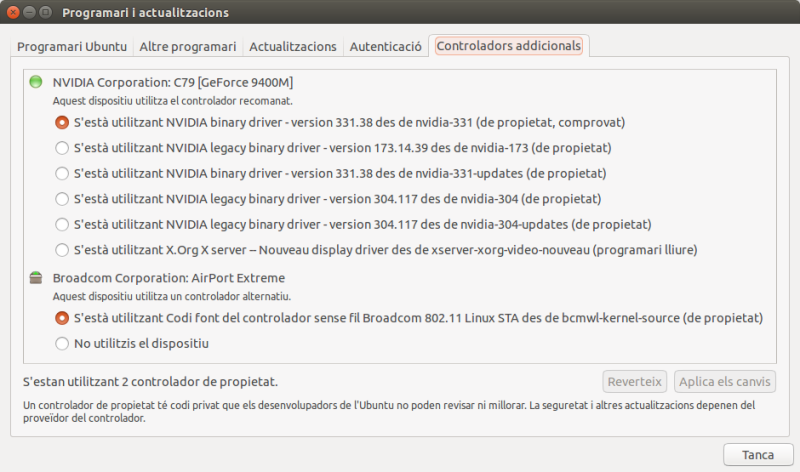Maximize the window using title bar button
800x472 pixels.
point(47,13)
